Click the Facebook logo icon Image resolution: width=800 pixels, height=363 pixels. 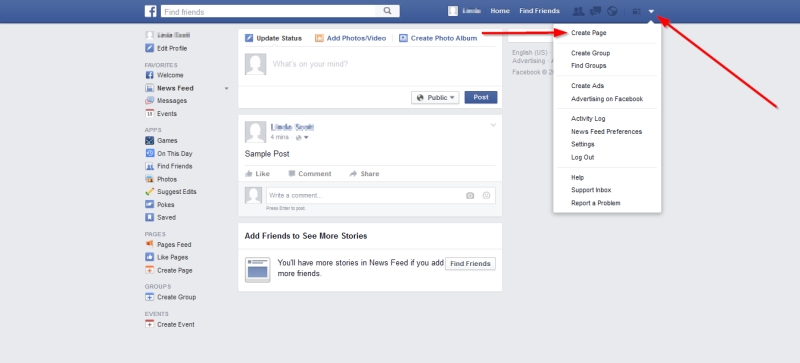(150, 11)
